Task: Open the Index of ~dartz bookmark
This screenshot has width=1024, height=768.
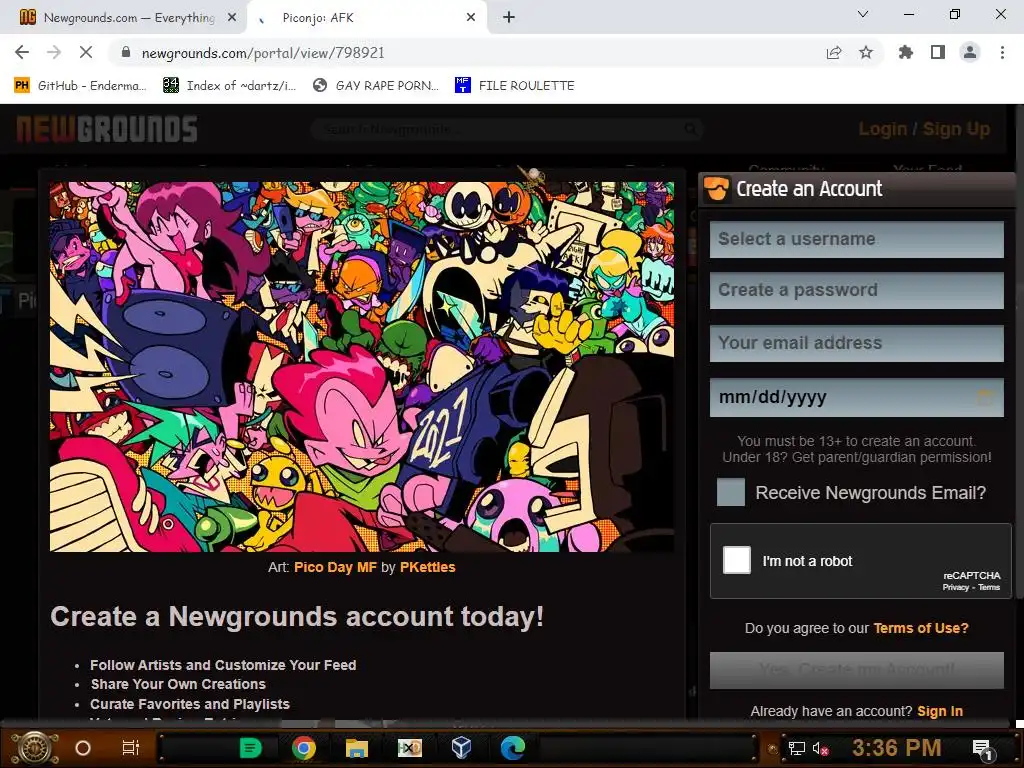Action: (x=229, y=86)
